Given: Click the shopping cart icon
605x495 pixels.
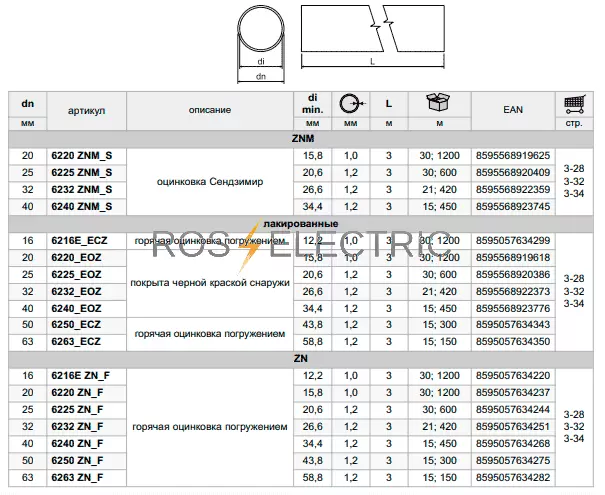Looking at the screenshot, I should 575,104.
